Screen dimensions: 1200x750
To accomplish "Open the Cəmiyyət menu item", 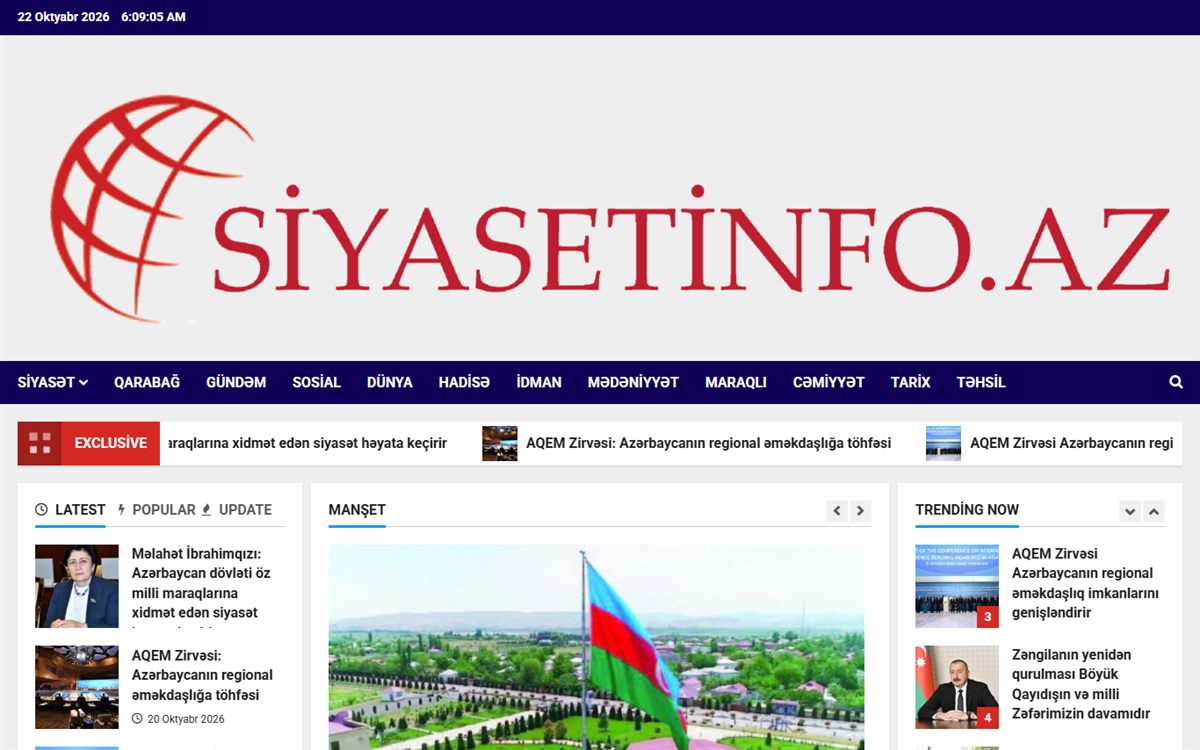I will 829,382.
